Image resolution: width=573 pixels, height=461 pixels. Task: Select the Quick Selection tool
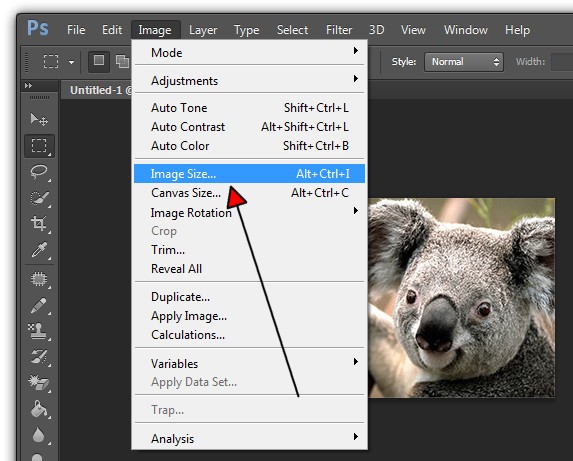pyautogui.click(x=39, y=198)
